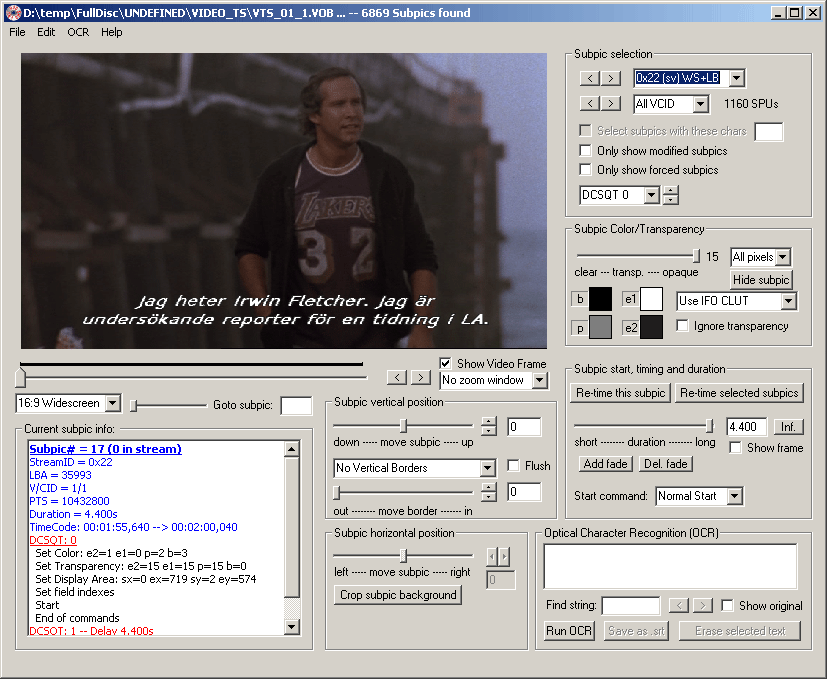Viewport: 827px width, 679px height.
Task: Open the No Vertical Borders dropdown
Action: coord(488,467)
